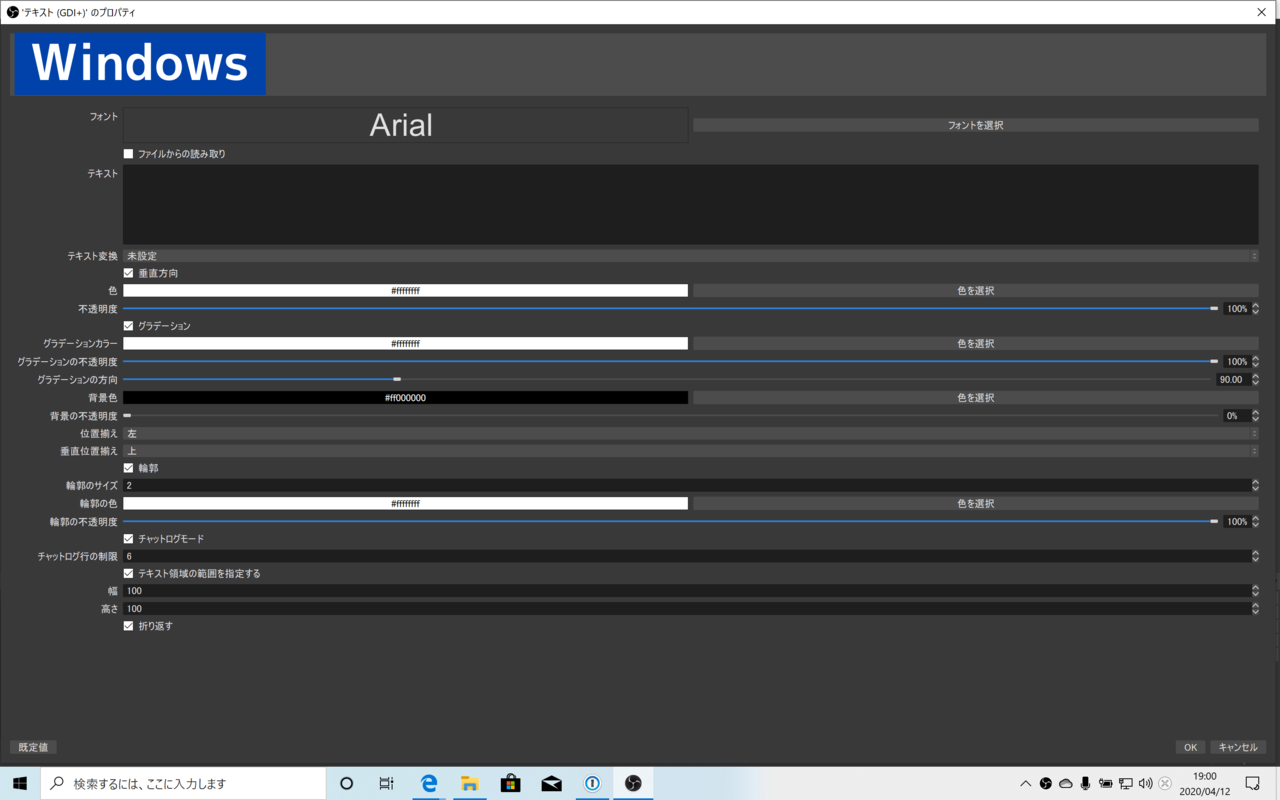Open File Explorer from the taskbar

tap(469, 784)
